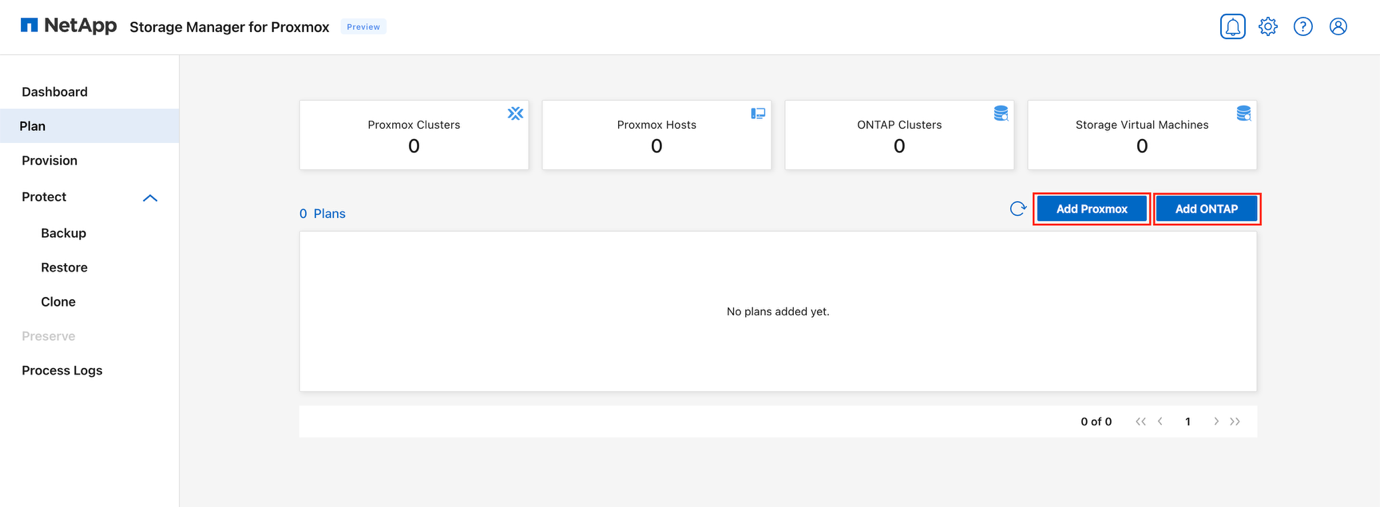
Task: Select Provision in the sidebar
Action: (50, 161)
